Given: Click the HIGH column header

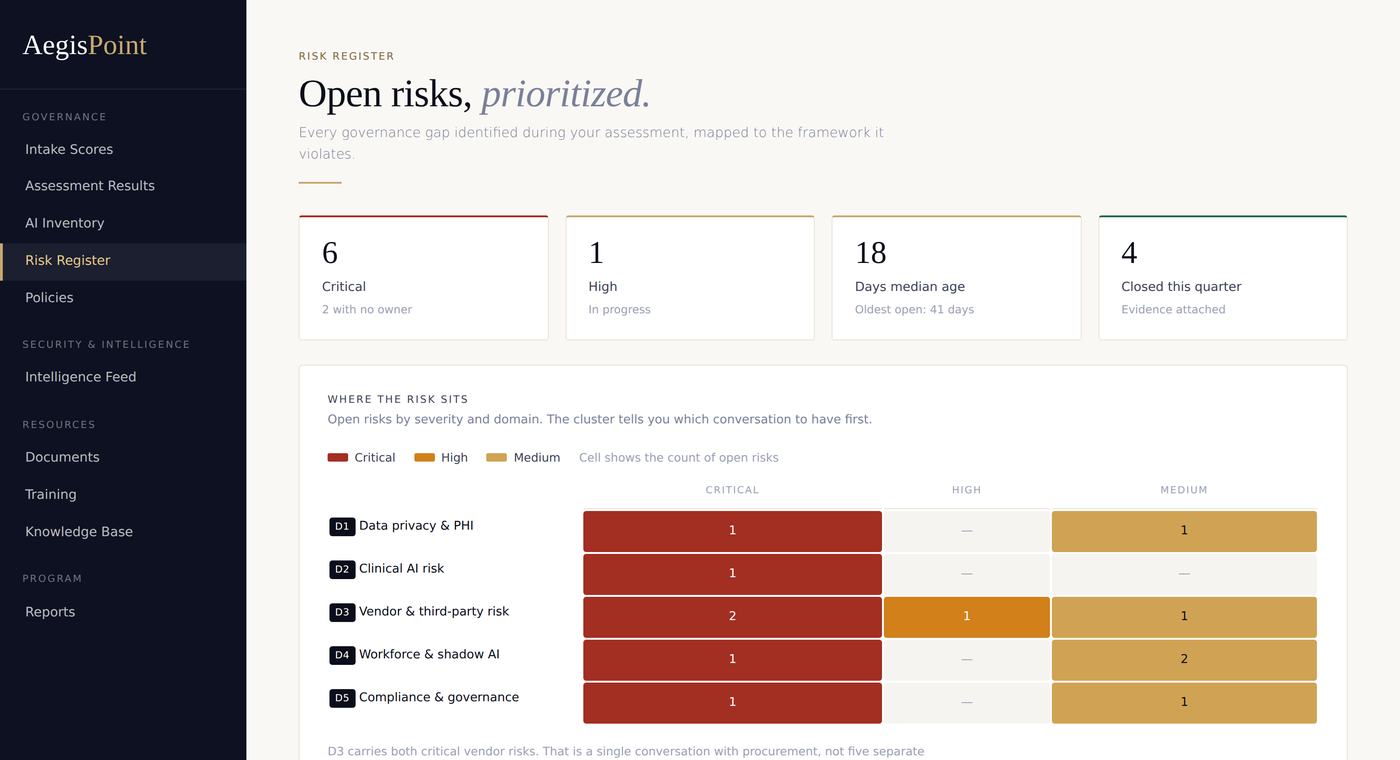Looking at the screenshot, I should tap(967, 490).
